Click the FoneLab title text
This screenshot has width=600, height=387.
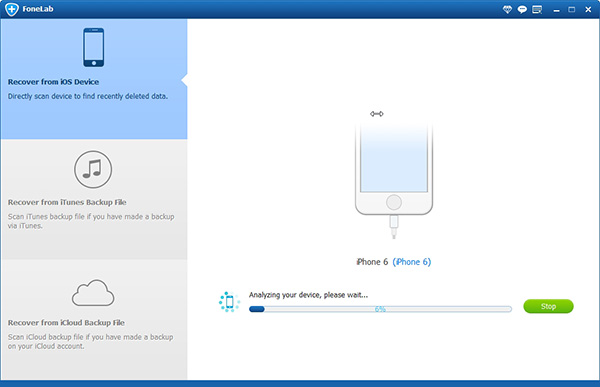38,9
